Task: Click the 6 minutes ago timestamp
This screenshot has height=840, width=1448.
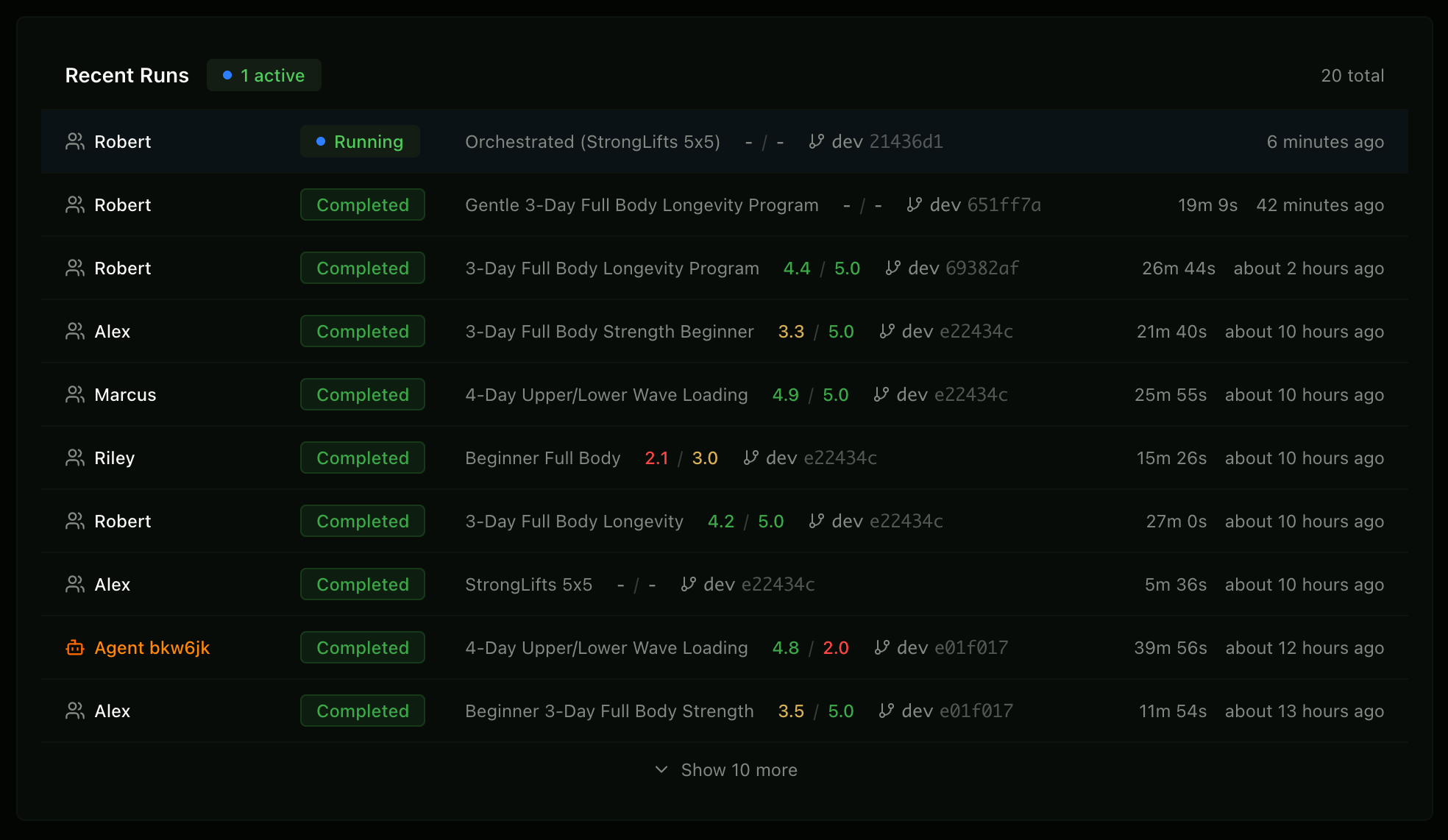Action: pyautogui.click(x=1325, y=141)
